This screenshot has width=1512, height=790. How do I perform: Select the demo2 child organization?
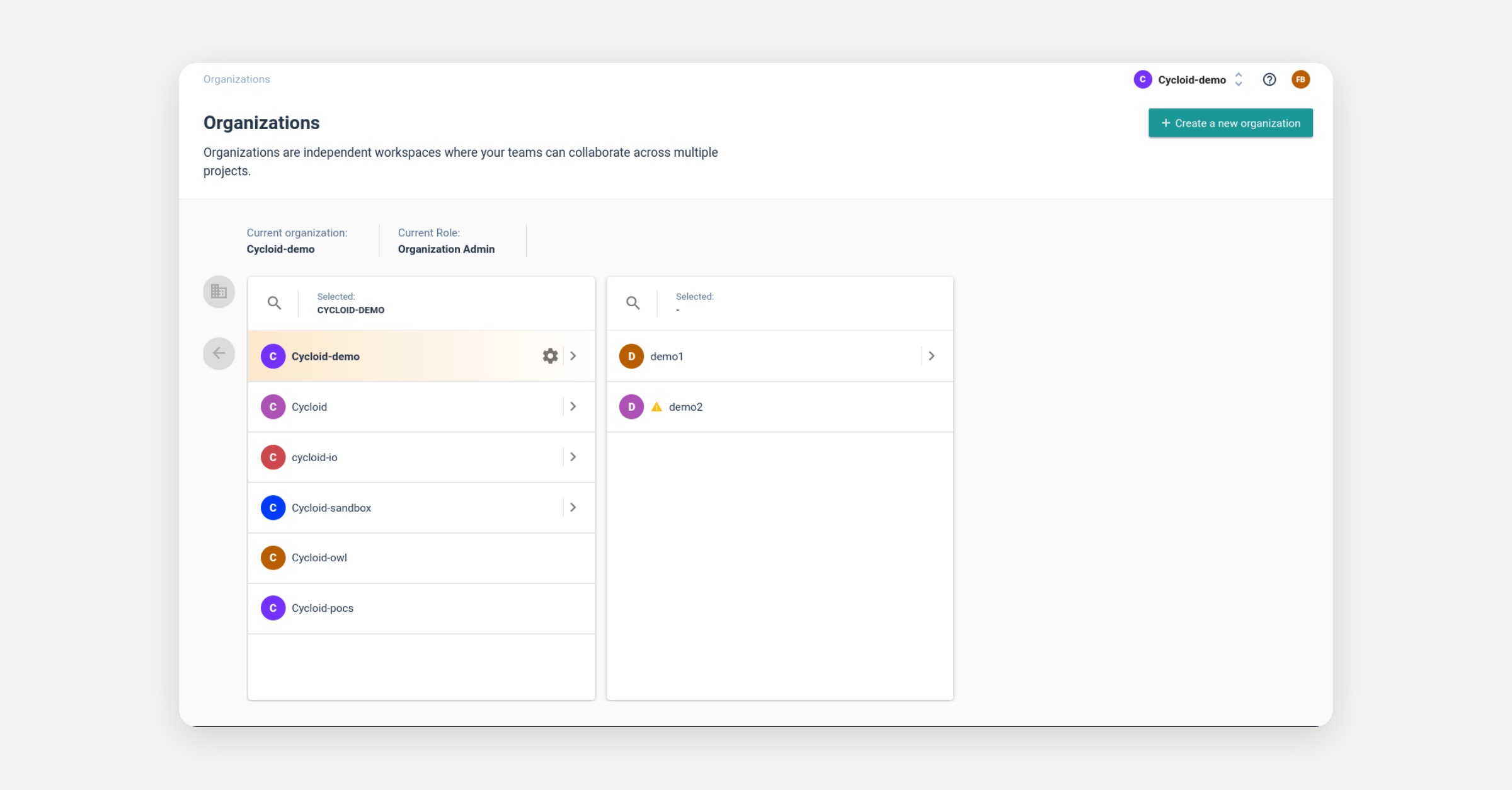coord(779,406)
